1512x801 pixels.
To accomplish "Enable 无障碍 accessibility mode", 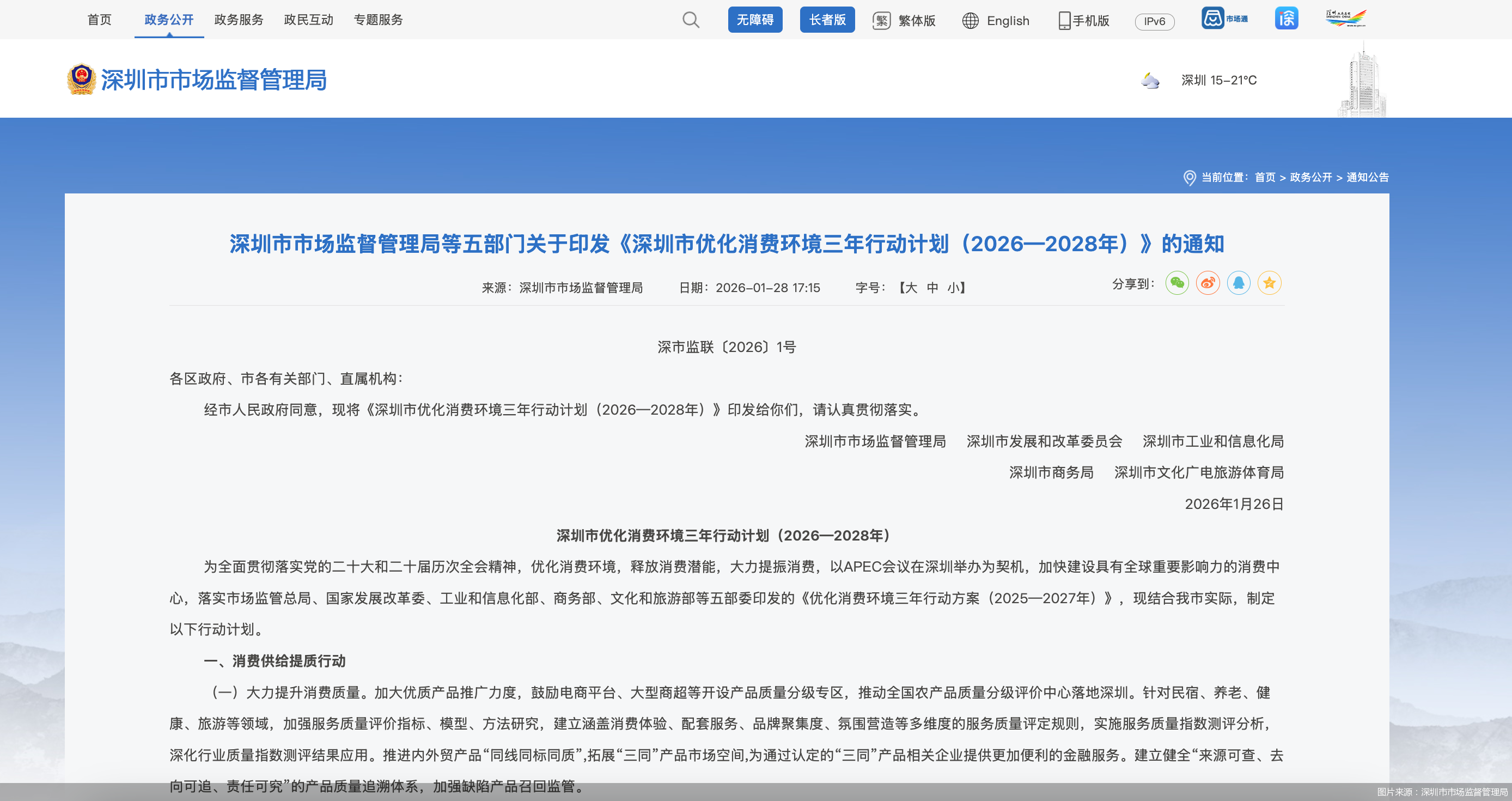I will [755, 20].
